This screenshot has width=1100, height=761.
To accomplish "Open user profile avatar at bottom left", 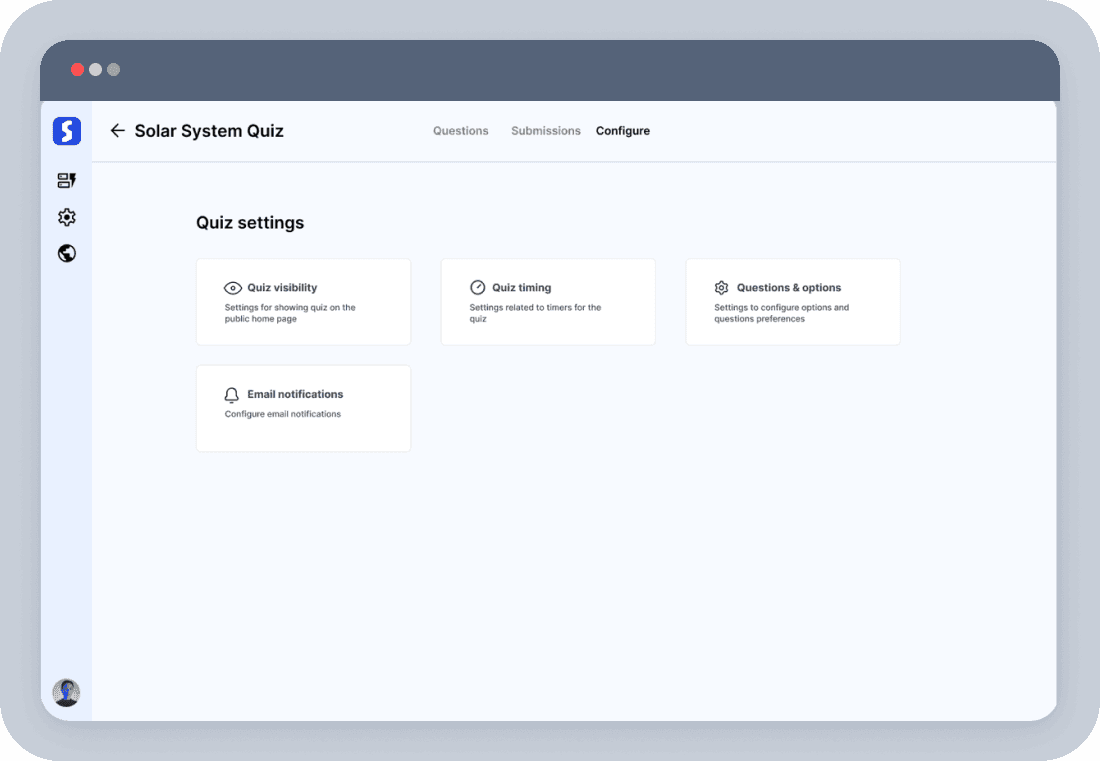I will [x=67, y=692].
